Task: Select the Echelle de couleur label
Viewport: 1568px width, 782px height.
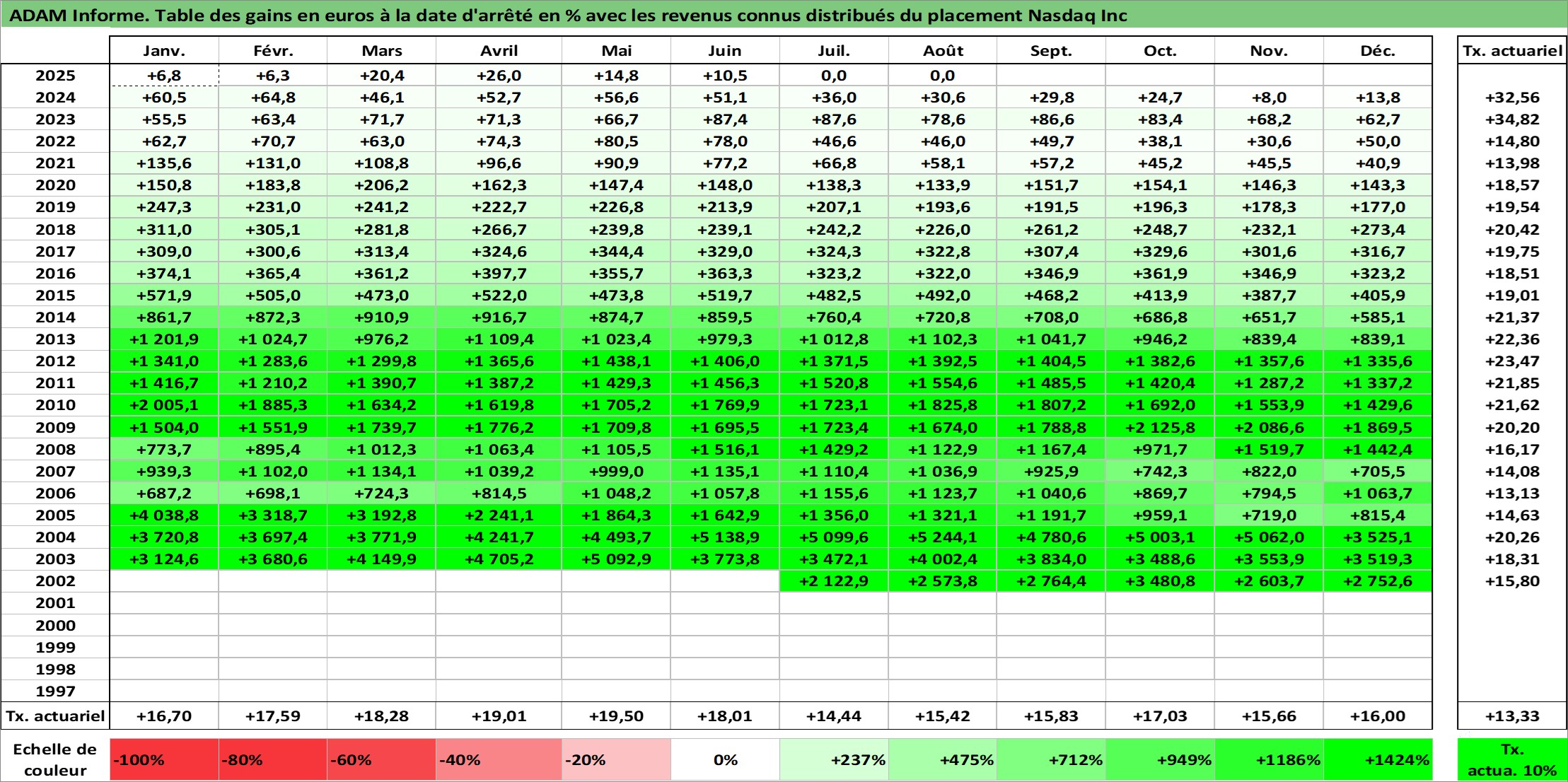Action: pos(55,760)
